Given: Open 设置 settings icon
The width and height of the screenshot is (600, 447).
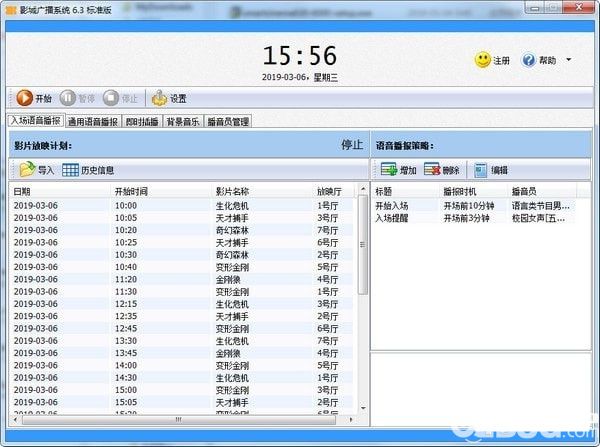Looking at the screenshot, I should pyautogui.click(x=160, y=98).
